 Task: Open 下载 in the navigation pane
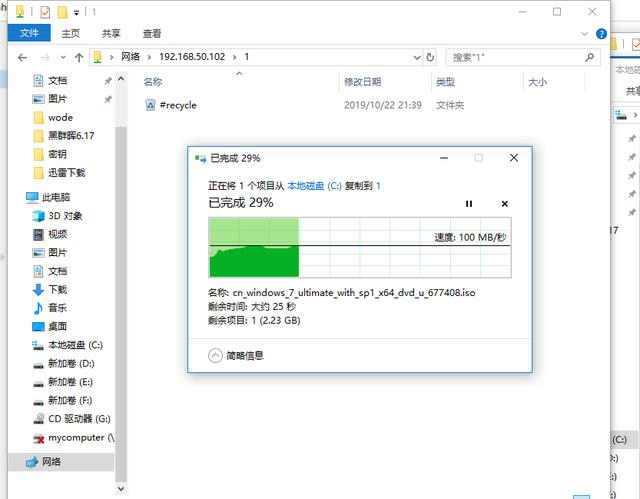coord(57,290)
